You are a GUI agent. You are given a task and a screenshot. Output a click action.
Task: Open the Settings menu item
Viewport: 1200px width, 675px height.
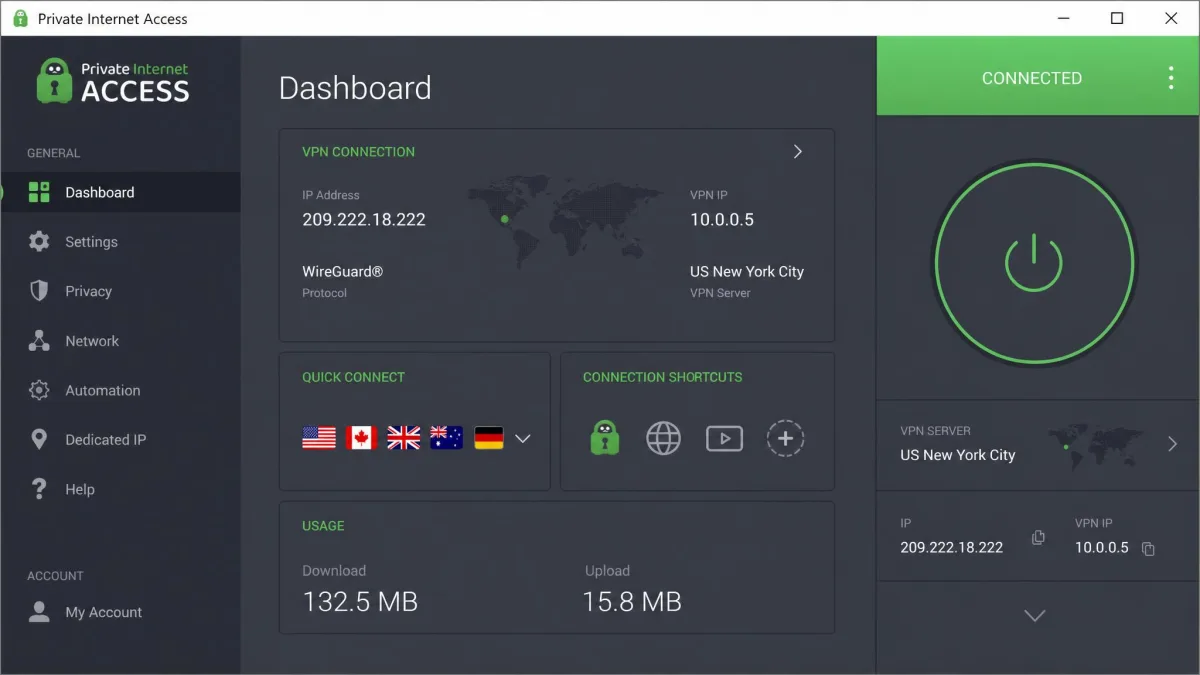120,241
